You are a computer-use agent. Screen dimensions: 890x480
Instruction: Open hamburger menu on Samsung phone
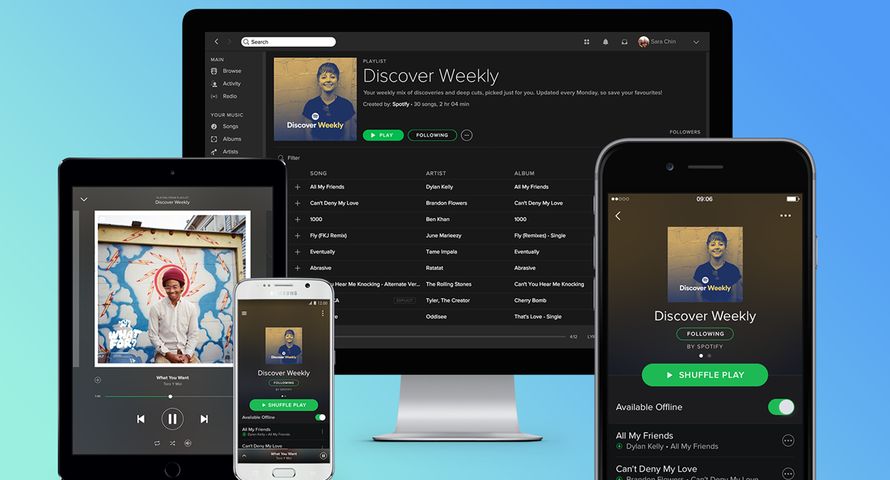245,313
